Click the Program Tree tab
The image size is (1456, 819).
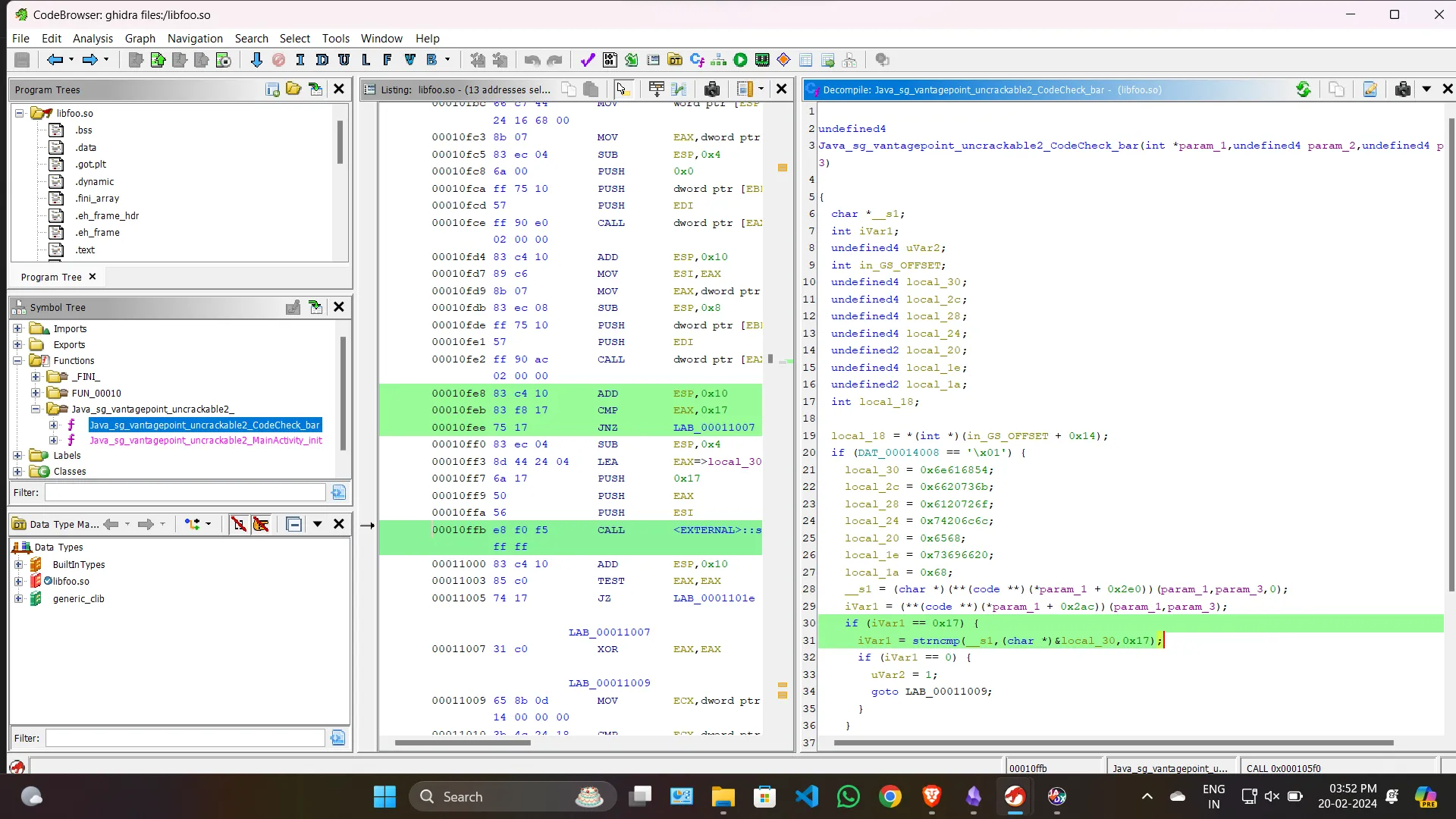(x=51, y=277)
